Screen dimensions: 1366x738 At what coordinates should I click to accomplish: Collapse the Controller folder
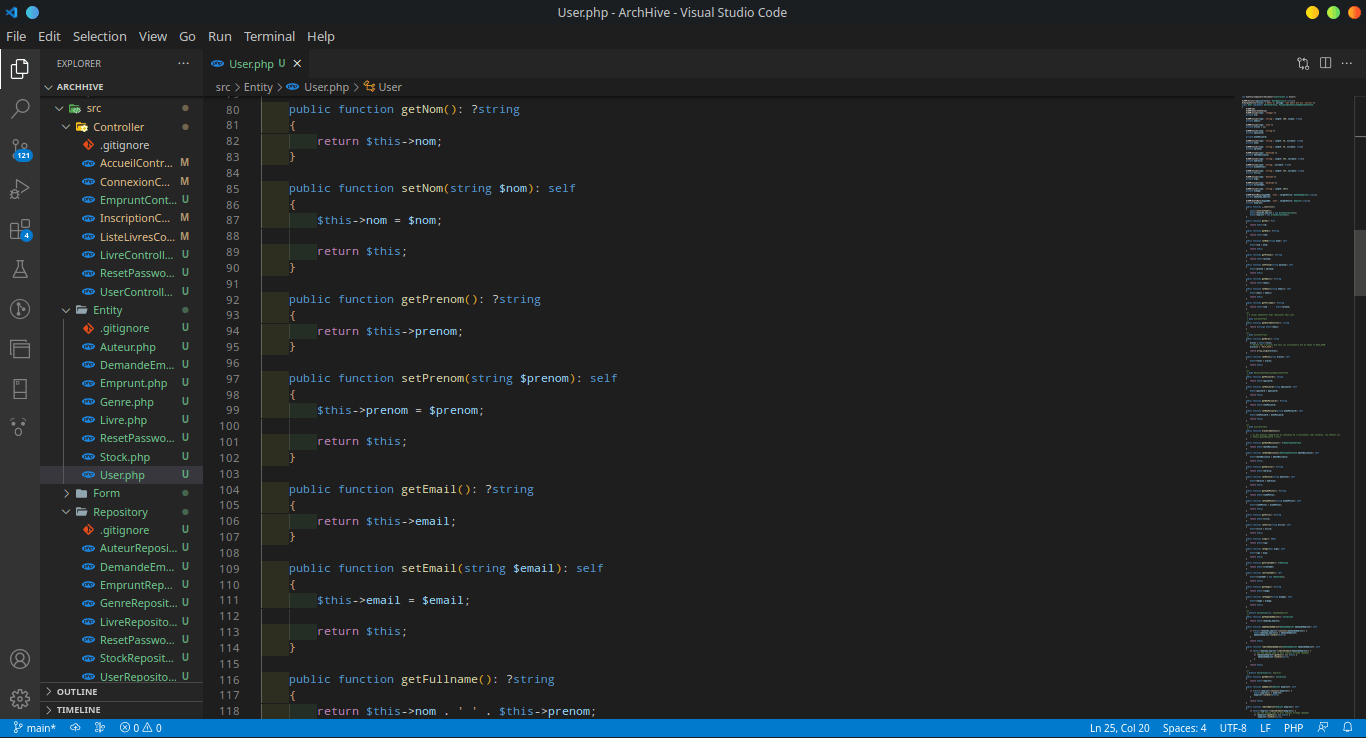(118, 127)
